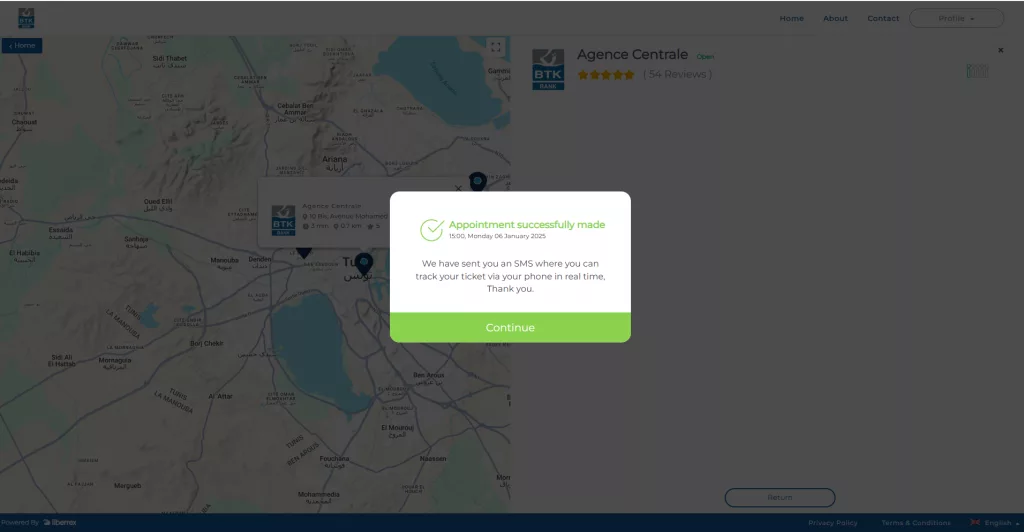Select the map pin at the upper right of the popup
This screenshot has height=532, width=1024.
(x=477, y=181)
